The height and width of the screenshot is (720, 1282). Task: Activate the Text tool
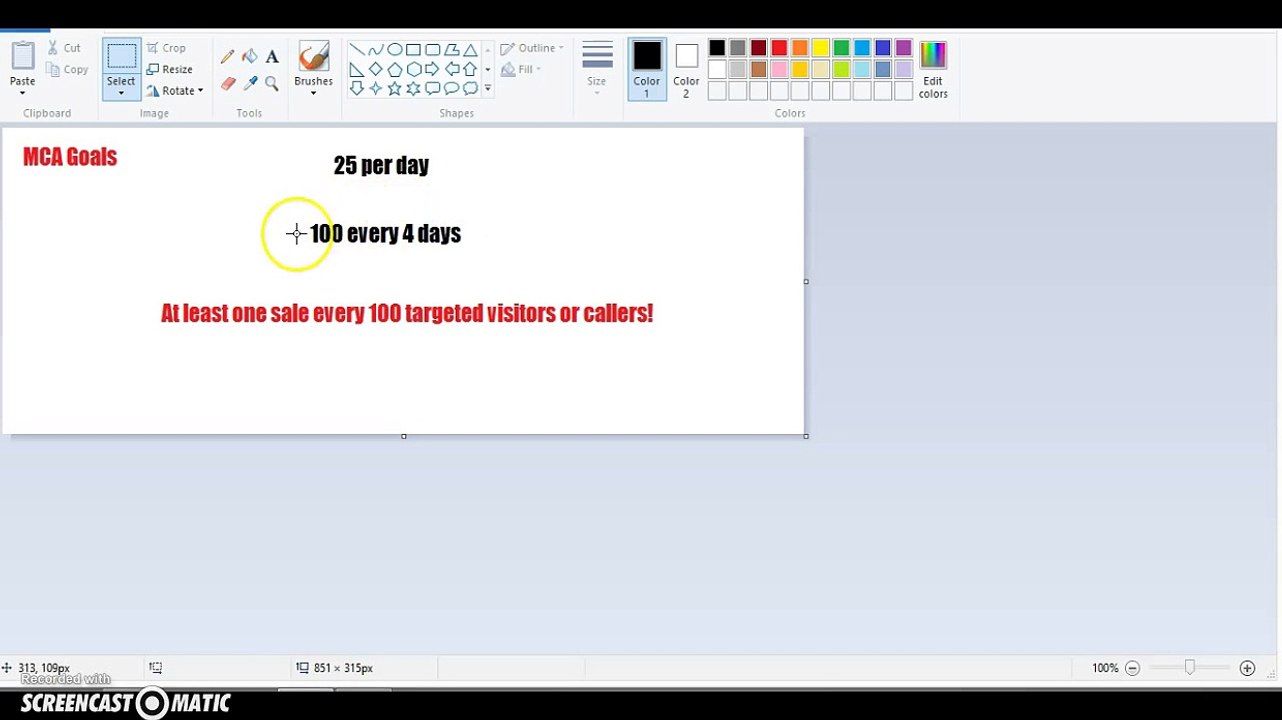[x=272, y=57]
